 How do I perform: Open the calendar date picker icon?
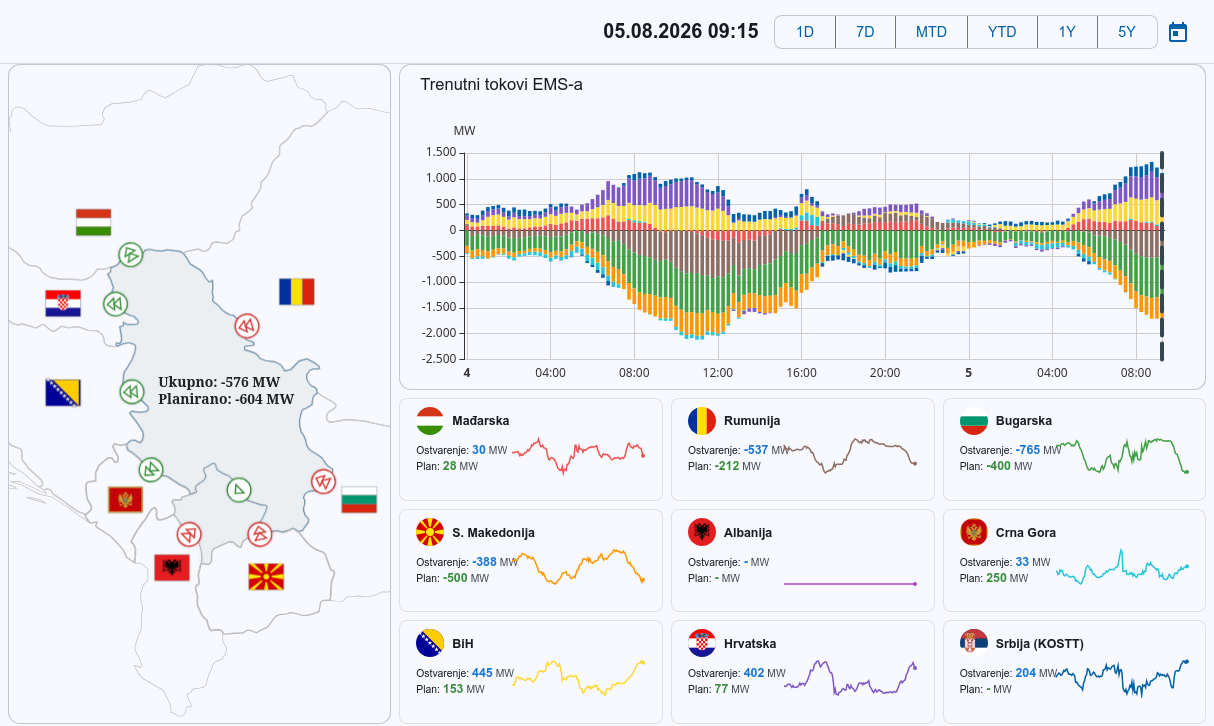pyautogui.click(x=1178, y=32)
